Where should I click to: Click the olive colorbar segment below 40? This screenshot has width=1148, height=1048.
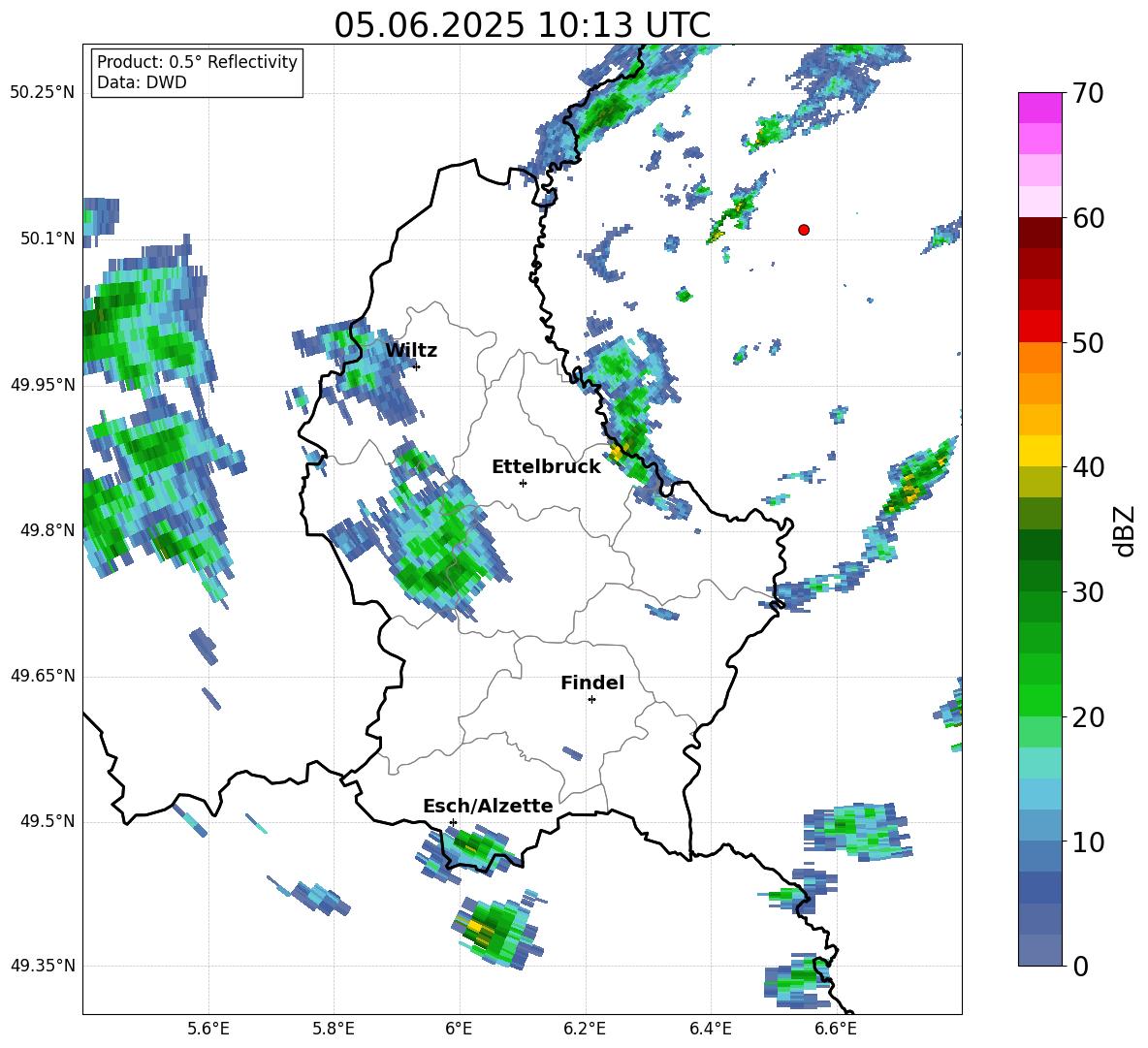(x=1039, y=482)
